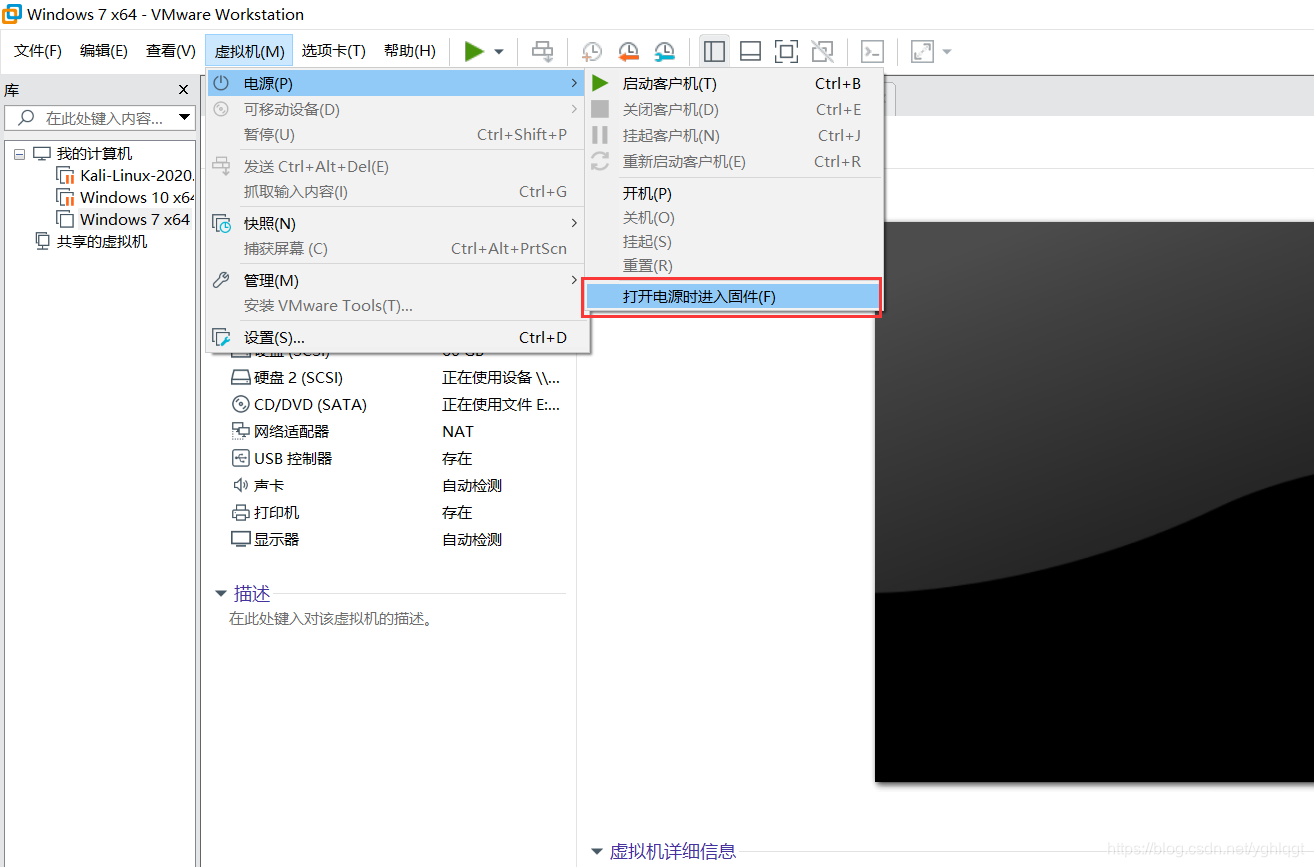Image resolution: width=1314 pixels, height=867 pixels.
Task: Click the 虚拟机(M) menu
Action: click(x=250, y=51)
